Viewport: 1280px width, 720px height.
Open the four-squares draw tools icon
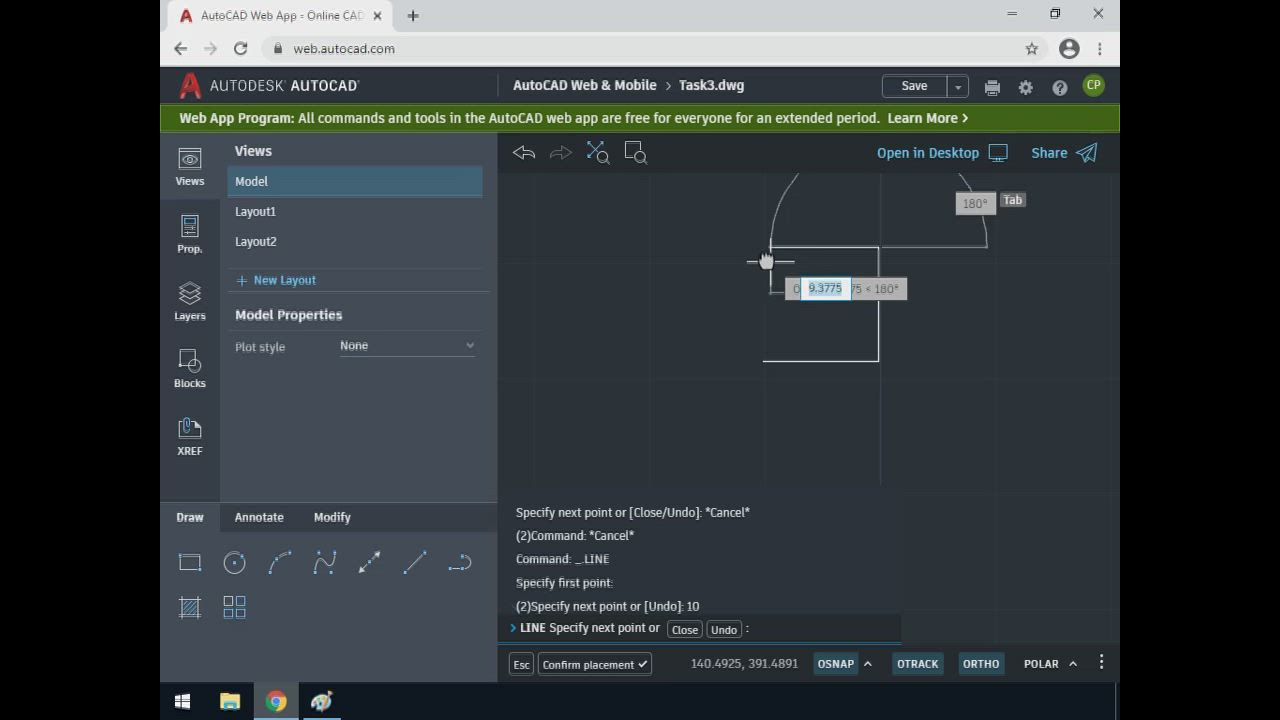pyautogui.click(x=234, y=607)
